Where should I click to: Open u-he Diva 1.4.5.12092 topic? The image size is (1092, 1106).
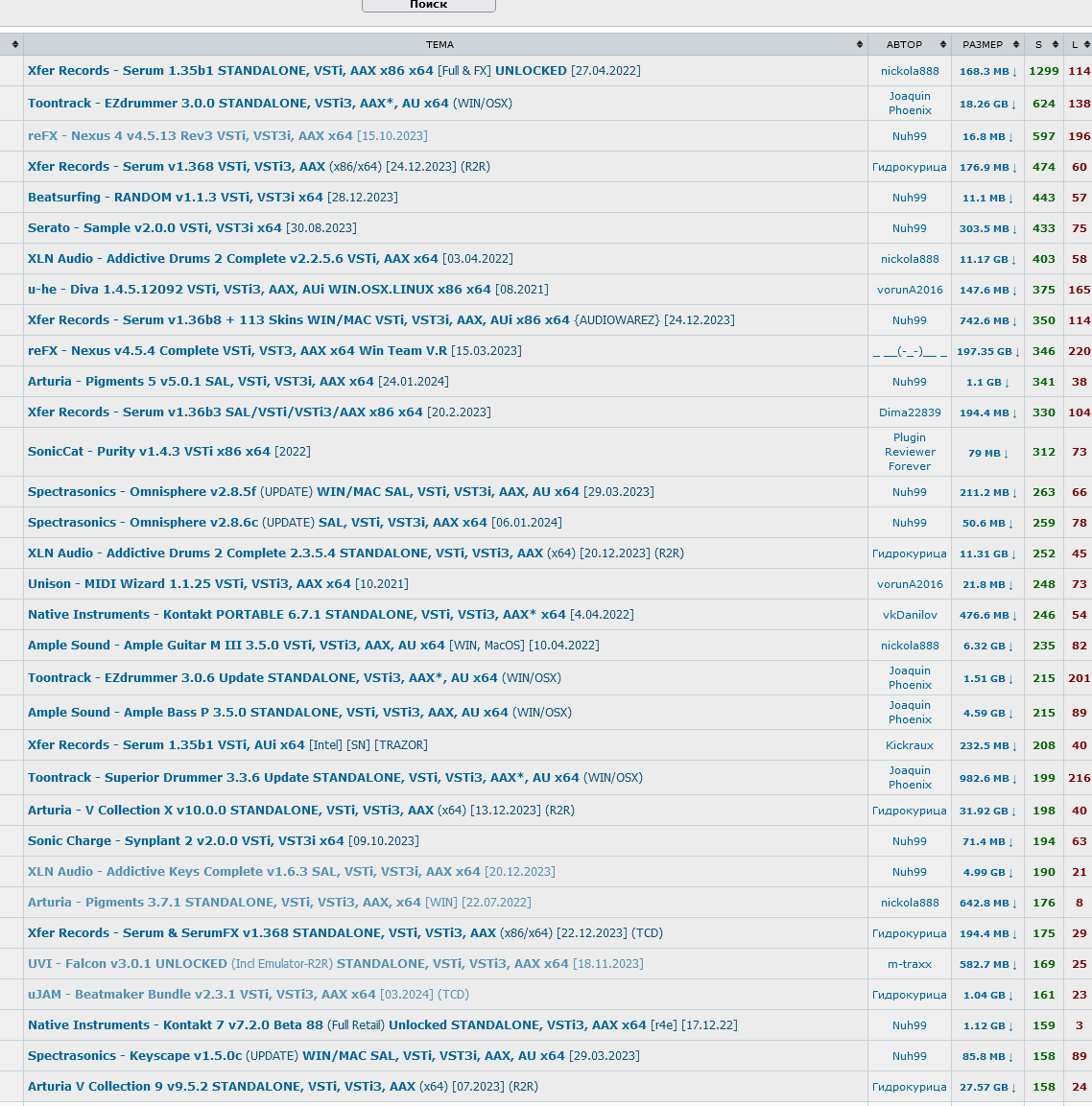288,289
